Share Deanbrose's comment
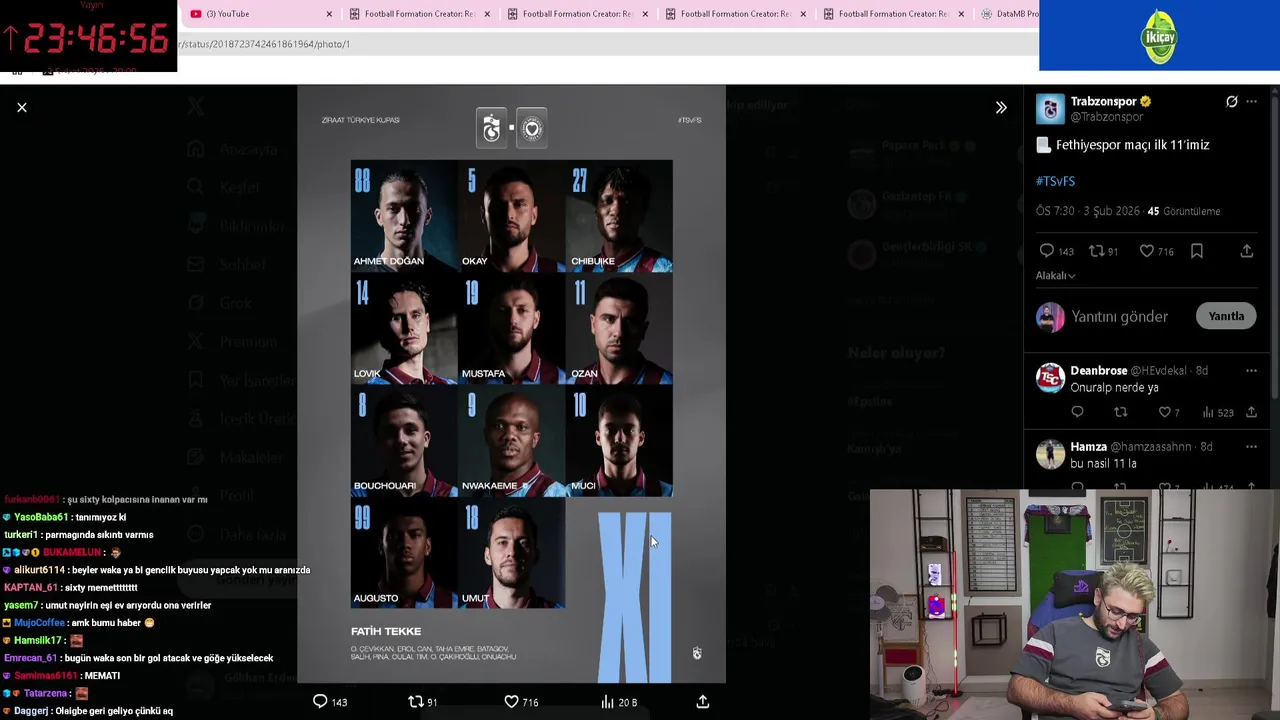Image resolution: width=1280 pixels, height=720 pixels. point(1251,412)
